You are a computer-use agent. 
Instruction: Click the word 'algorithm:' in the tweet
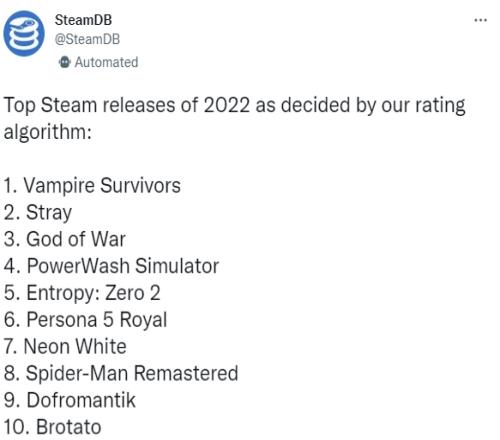[47, 132]
